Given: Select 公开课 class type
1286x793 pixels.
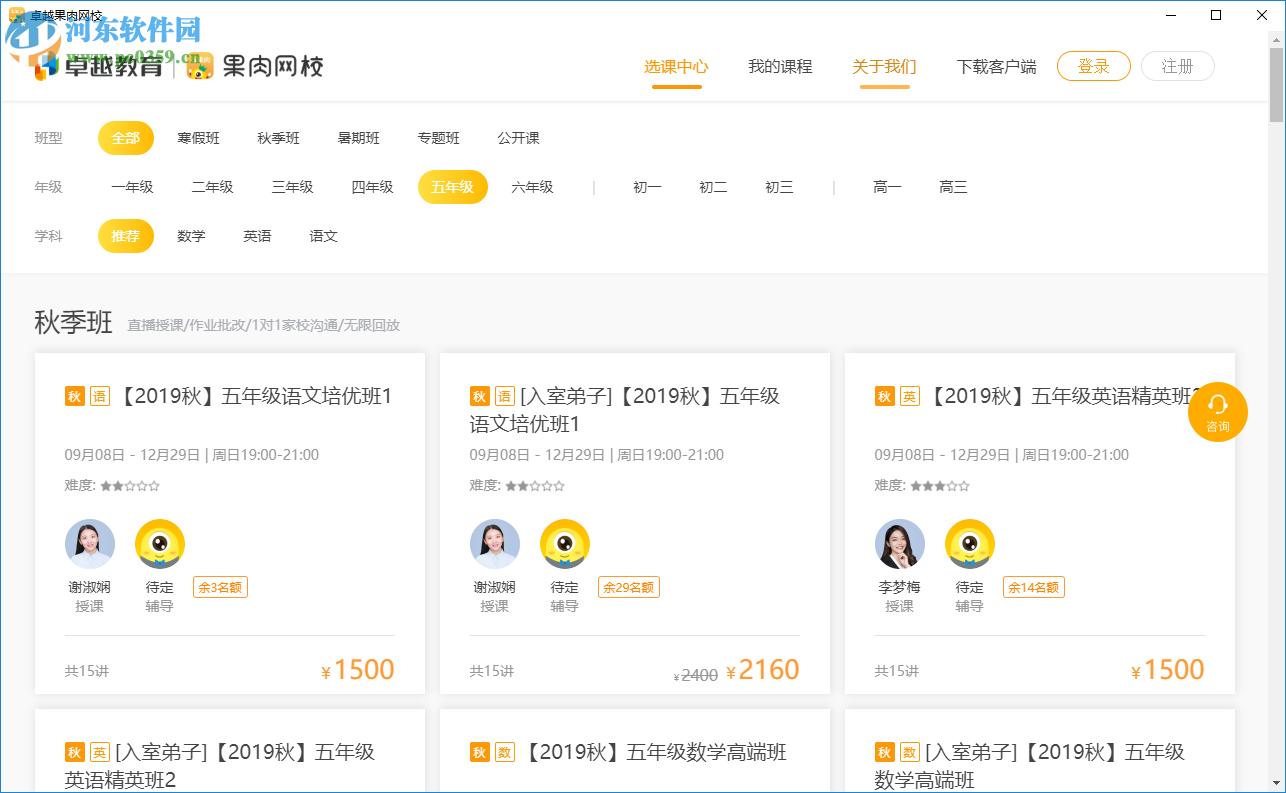Looking at the screenshot, I should pyautogui.click(x=518, y=138).
